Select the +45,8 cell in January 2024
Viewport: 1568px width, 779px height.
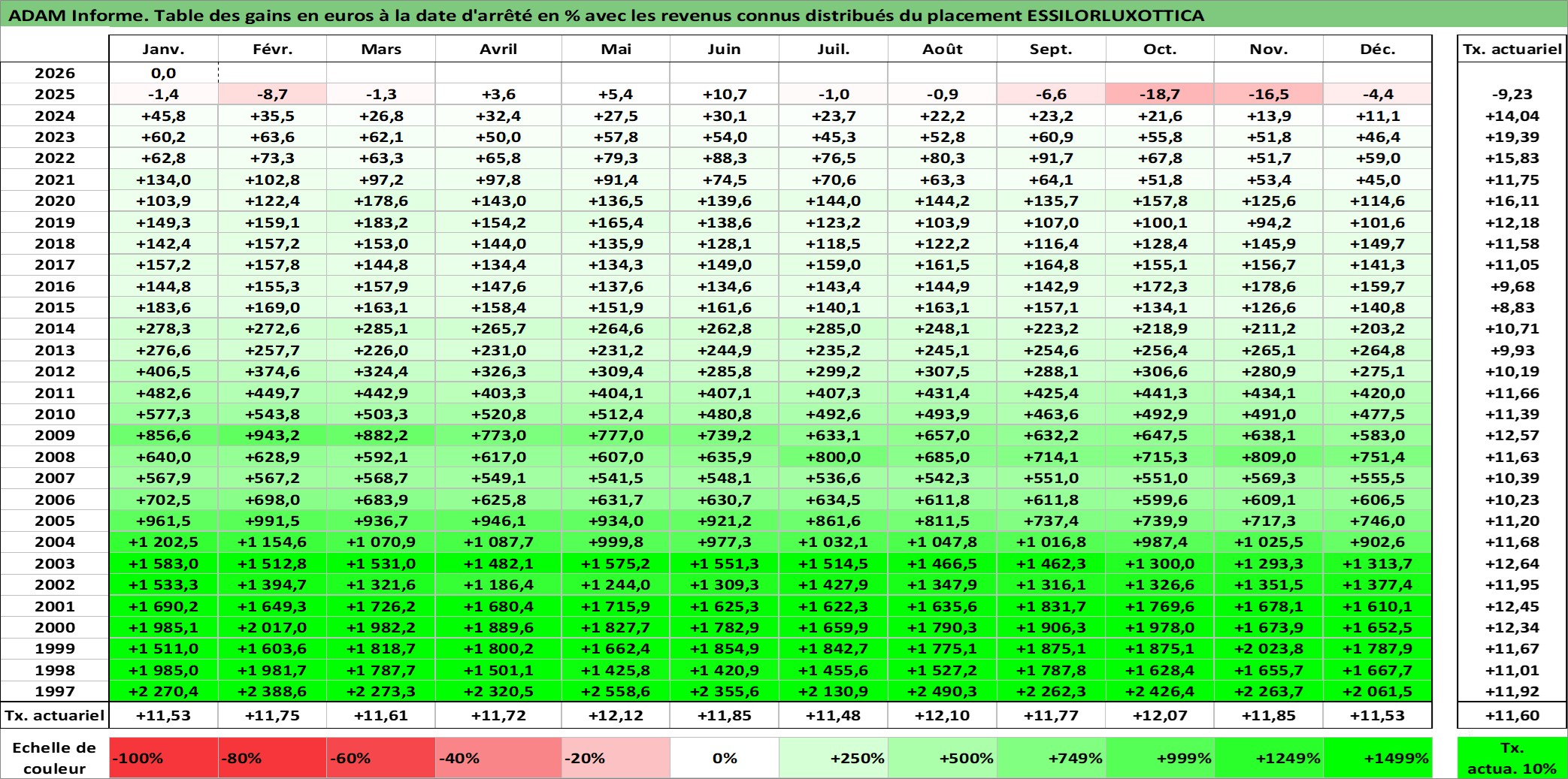(163, 116)
